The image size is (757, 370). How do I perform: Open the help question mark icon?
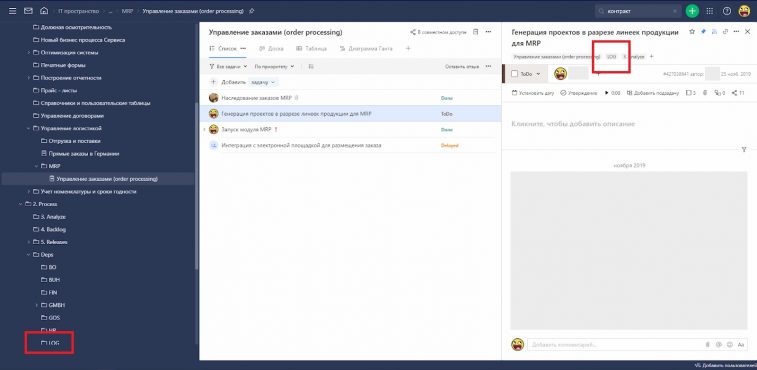[x=727, y=11]
